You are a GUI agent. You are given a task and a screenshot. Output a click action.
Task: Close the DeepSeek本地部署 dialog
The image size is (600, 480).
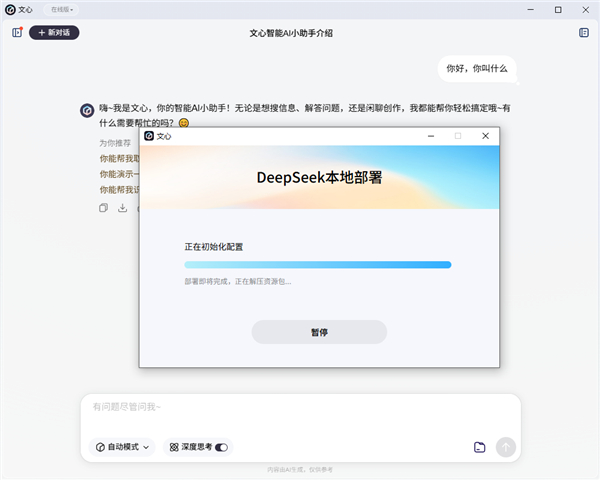(x=485, y=136)
